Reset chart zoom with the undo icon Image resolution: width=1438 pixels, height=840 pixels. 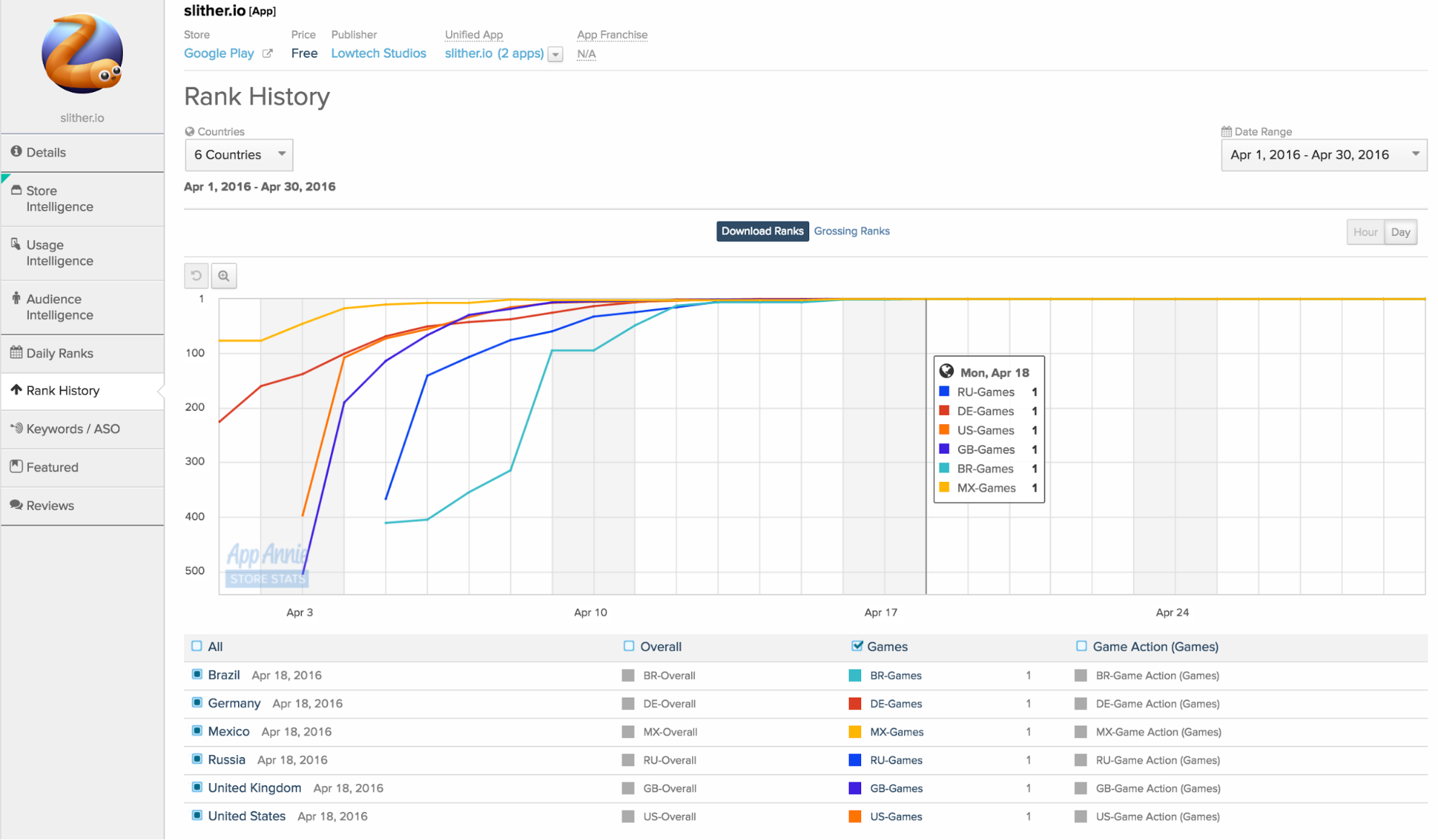(x=196, y=276)
